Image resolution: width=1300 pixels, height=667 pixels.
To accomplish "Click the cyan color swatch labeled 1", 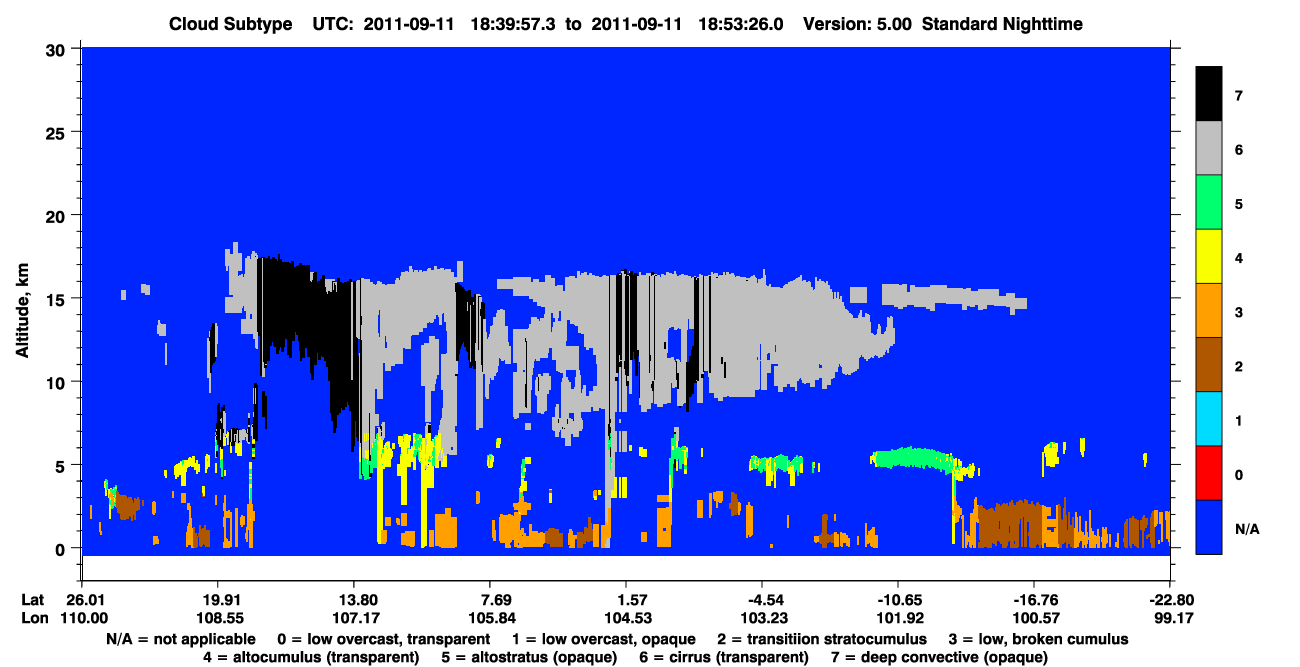I will tap(1209, 418).
